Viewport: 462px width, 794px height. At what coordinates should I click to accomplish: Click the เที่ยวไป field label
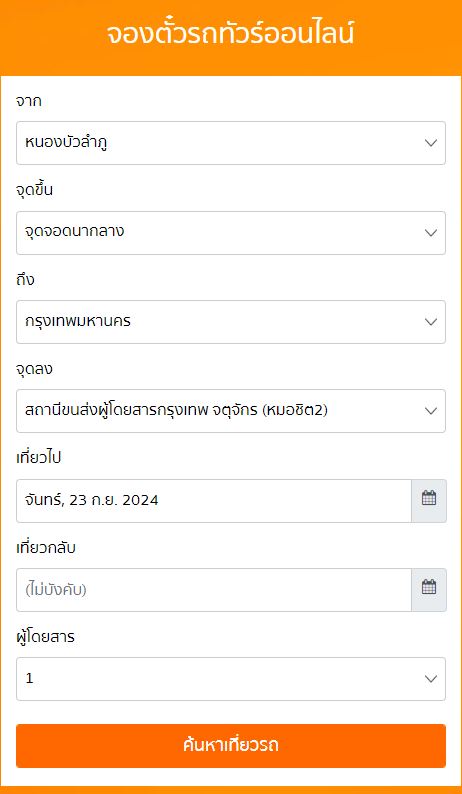click(39, 458)
